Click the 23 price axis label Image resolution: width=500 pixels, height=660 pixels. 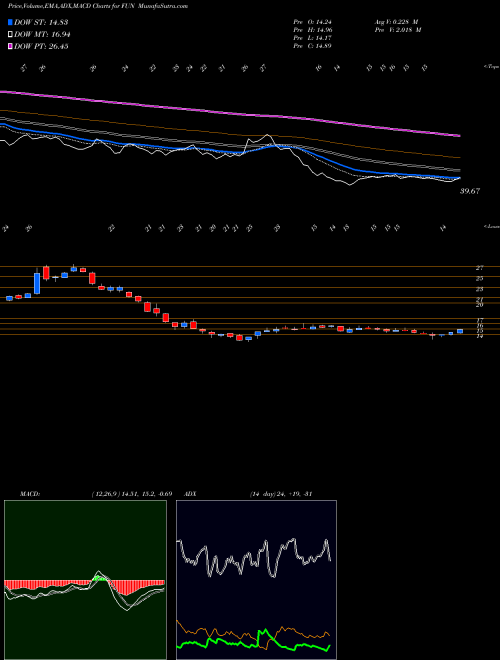480,289
